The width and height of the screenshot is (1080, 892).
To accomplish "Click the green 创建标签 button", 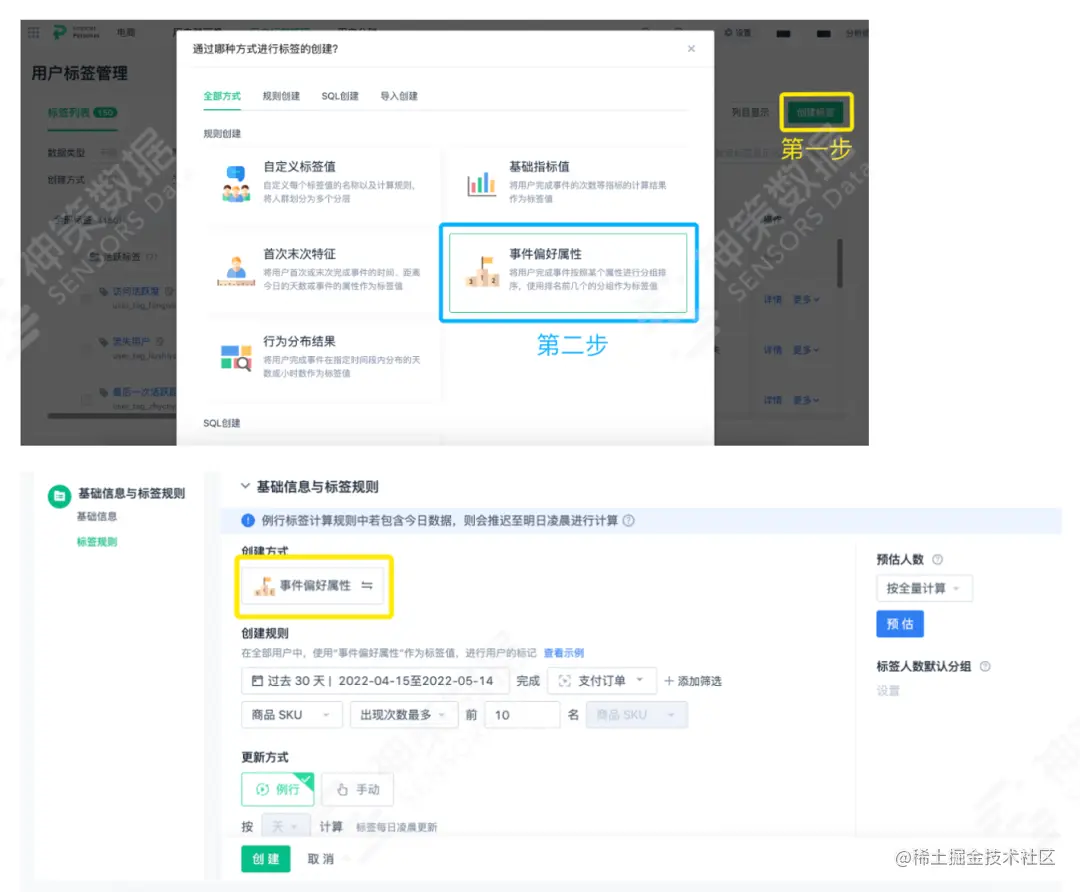I will pos(816,112).
